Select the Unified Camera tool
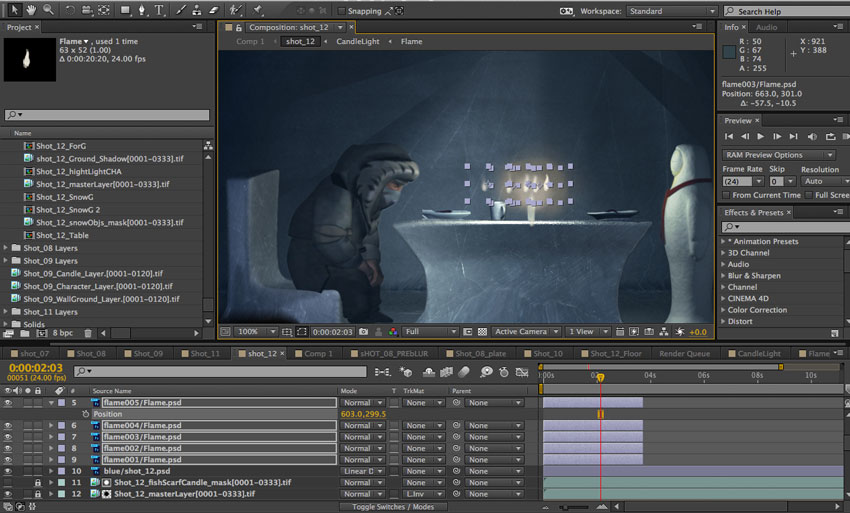This screenshot has height=513, width=850. 87,10
